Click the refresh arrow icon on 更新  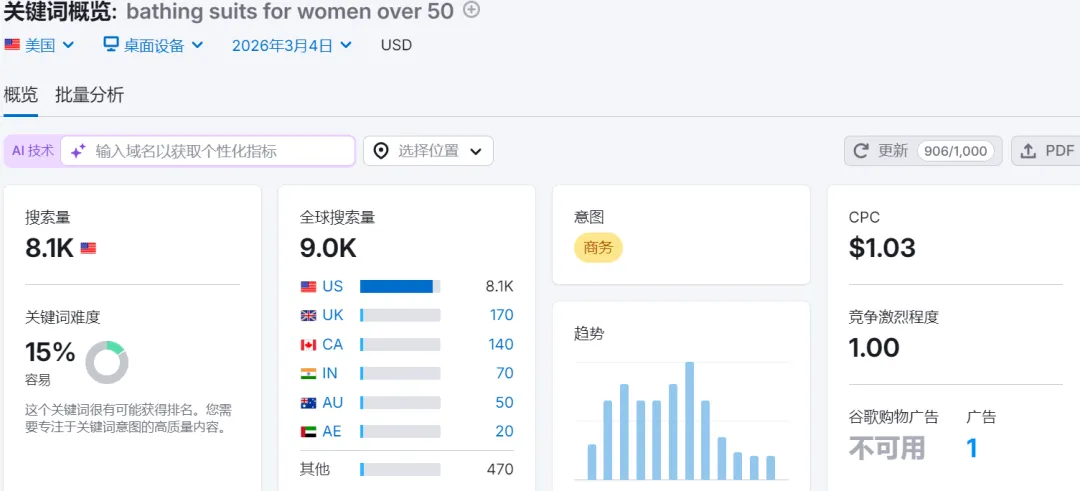pyautogui.click(x=861, y=151)
